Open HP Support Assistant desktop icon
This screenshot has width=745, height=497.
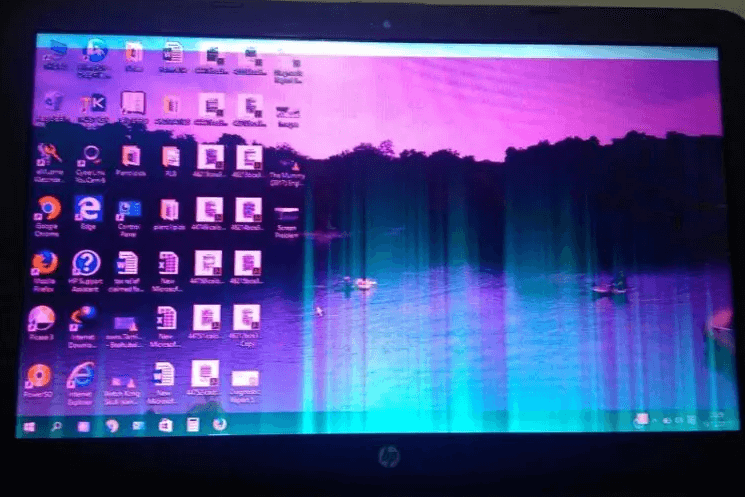tap(87, 263)
